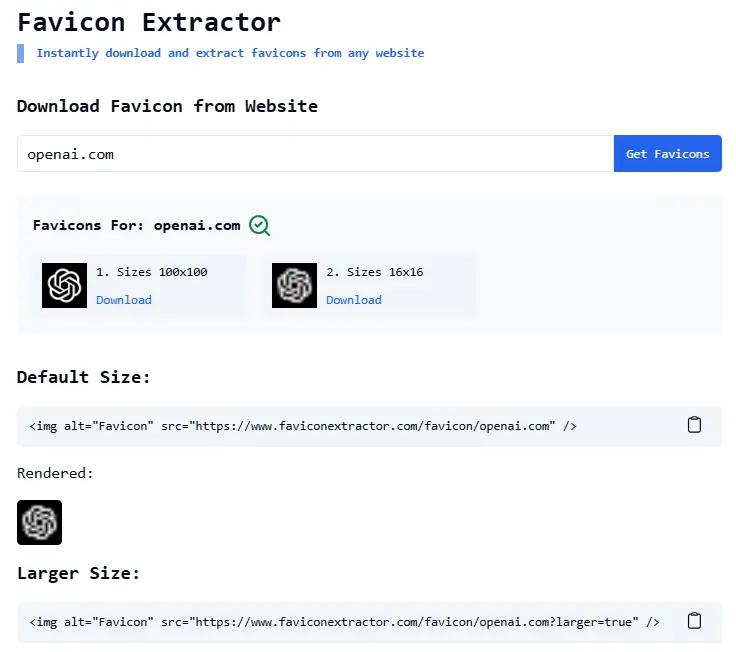Click the larger=true img code snippet
The width and height of the screenshot is (736, 652).
click(x=344, y=622)
